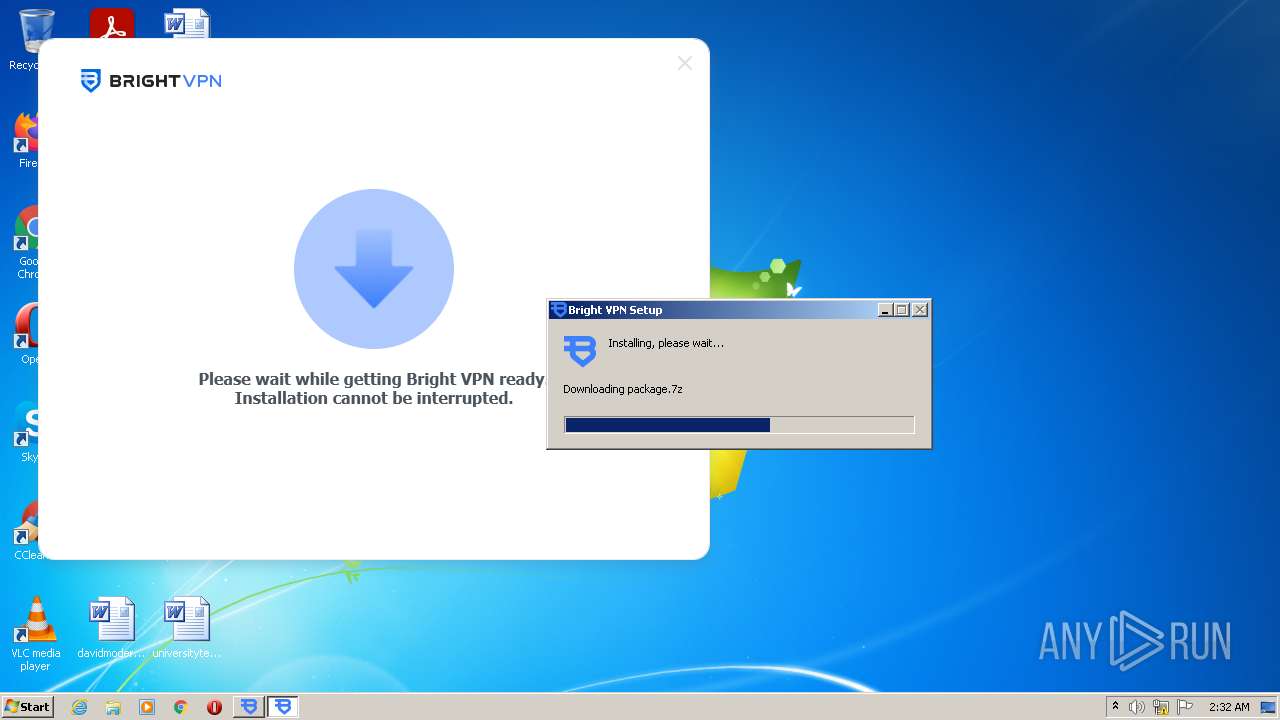
Task: Open the Adobe Acrobat Reader desktop icon
Action: coord(112,24)
